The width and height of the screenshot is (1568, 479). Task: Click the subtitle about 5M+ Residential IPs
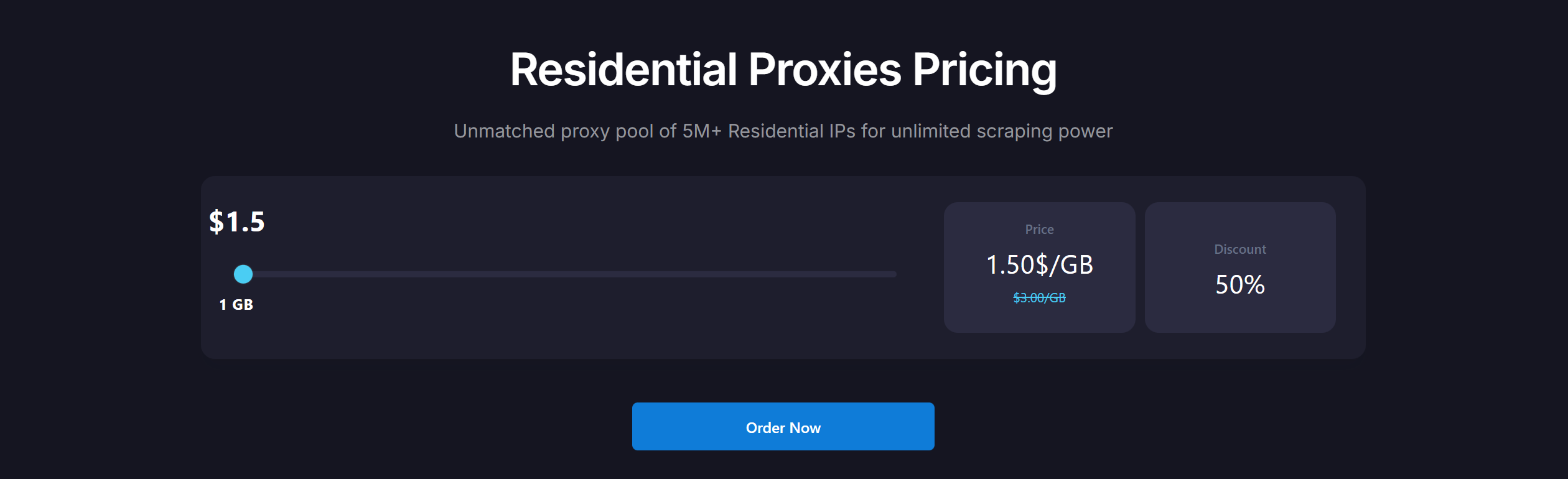(x=783, y=131)
